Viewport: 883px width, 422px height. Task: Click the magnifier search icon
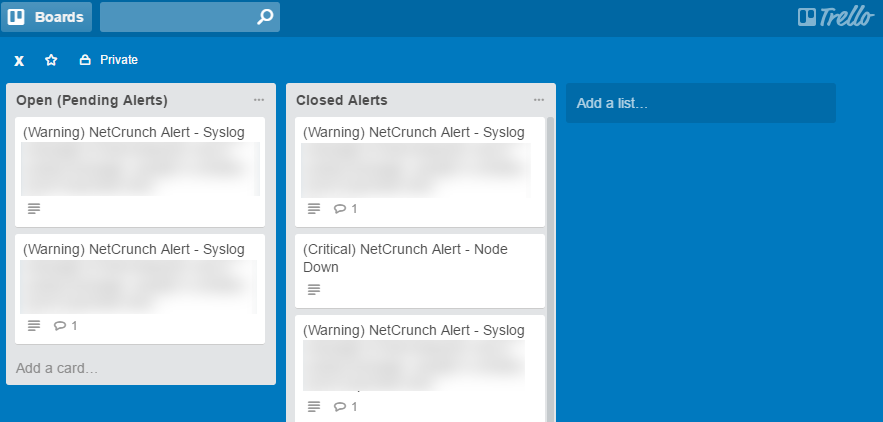265,17
